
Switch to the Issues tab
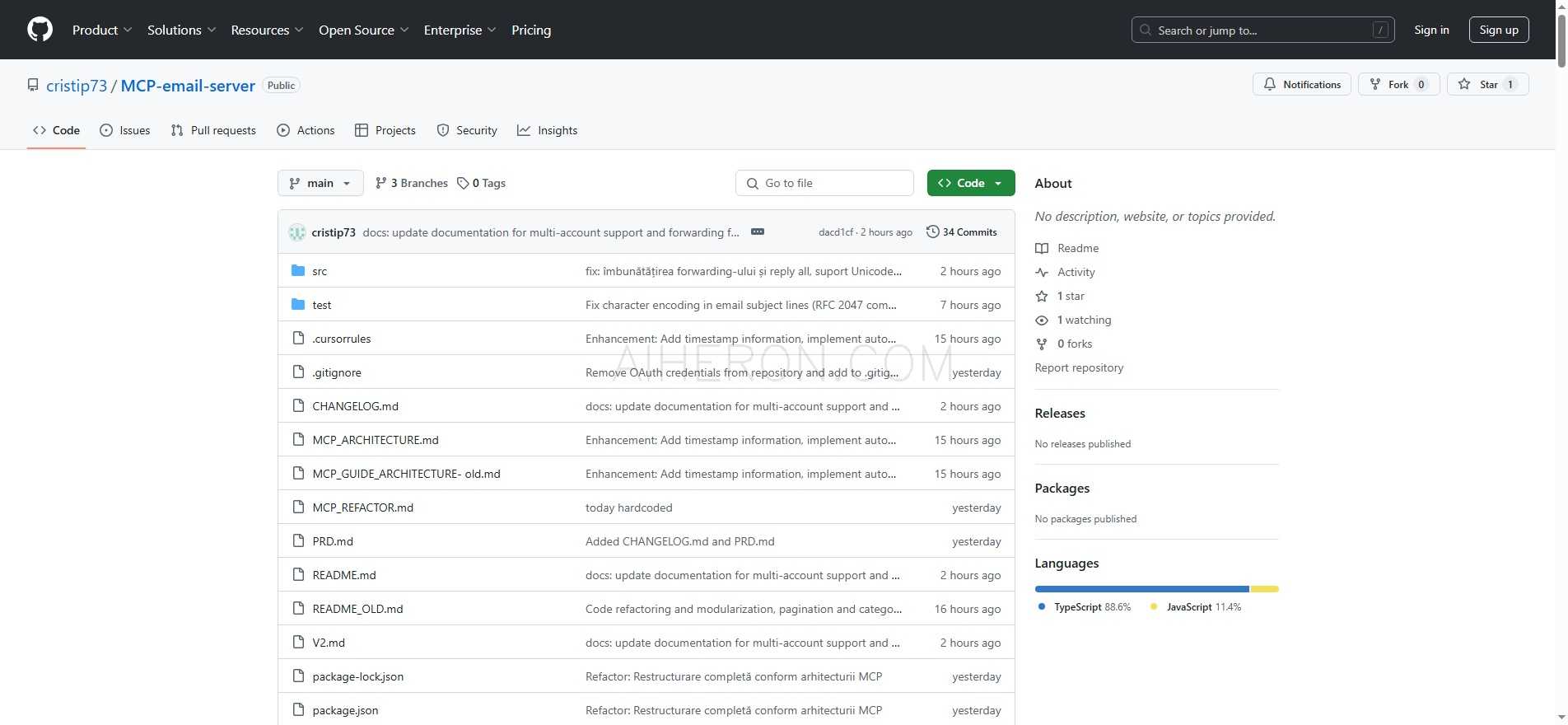coord(125,130)
